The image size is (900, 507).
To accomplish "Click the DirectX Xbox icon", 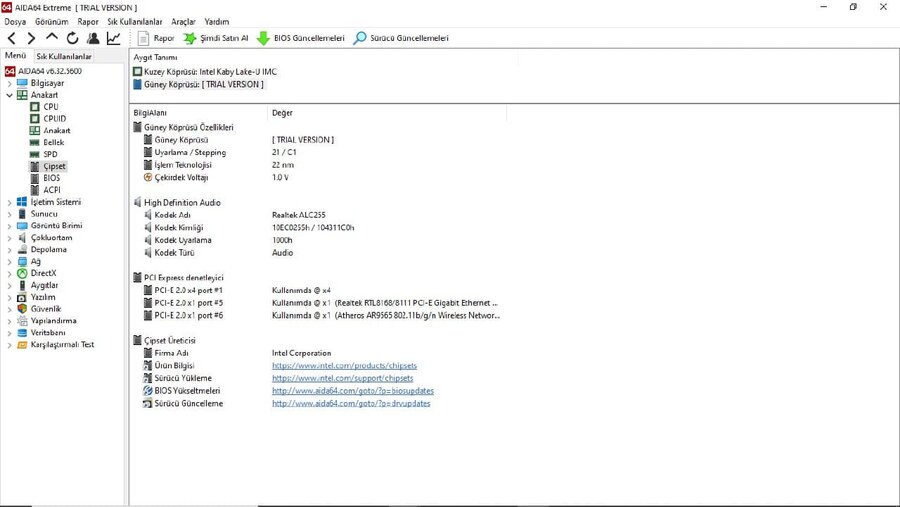I will [x=22, y=273].
